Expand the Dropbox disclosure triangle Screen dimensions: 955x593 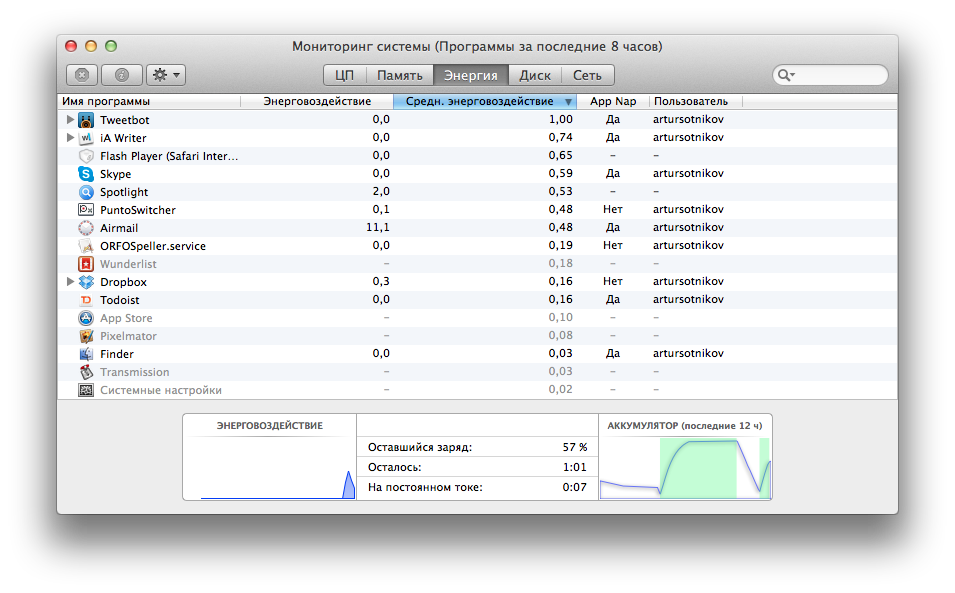point(70,282)
